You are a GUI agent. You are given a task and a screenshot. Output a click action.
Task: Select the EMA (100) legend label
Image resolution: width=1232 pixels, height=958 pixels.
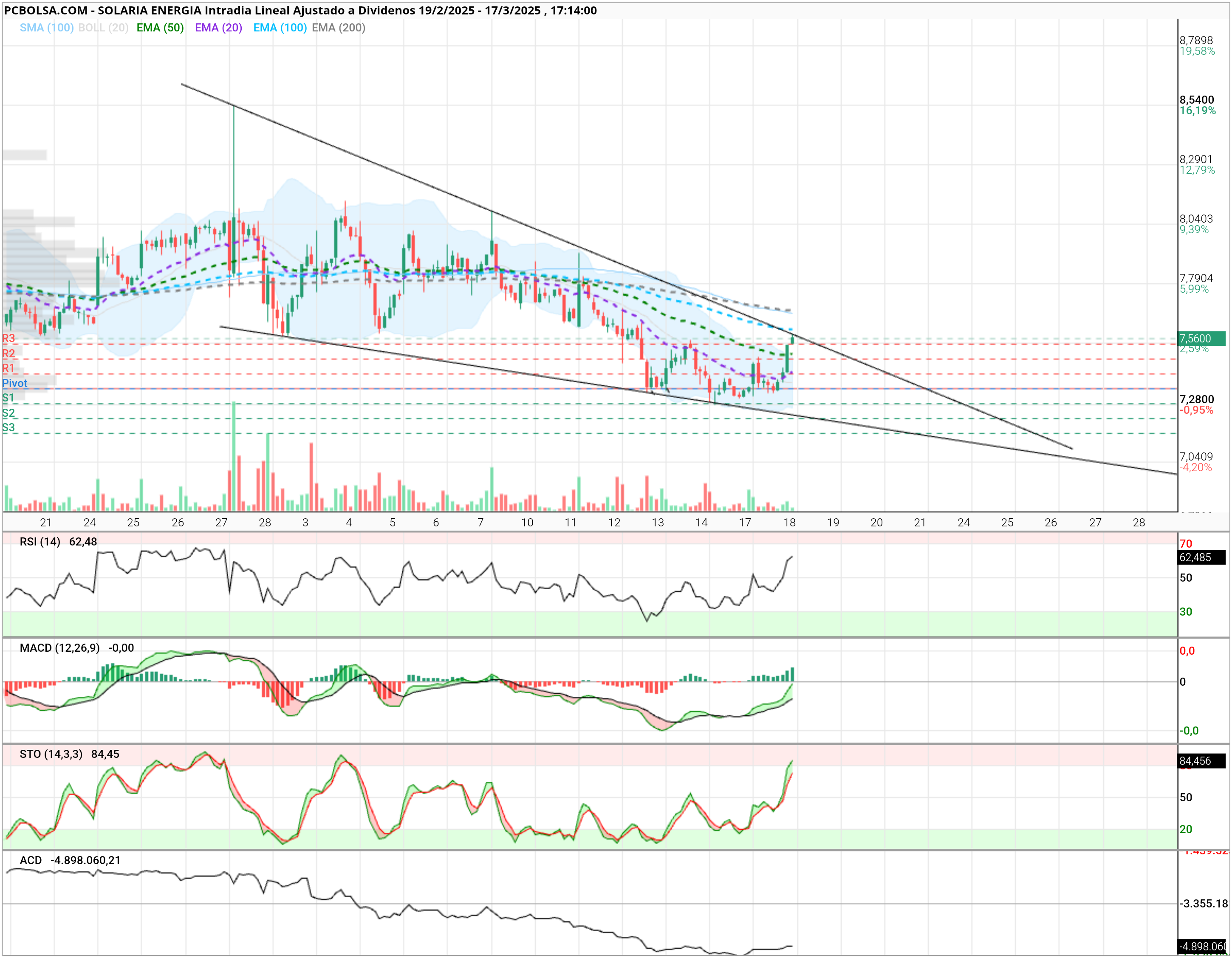point(280,28)
